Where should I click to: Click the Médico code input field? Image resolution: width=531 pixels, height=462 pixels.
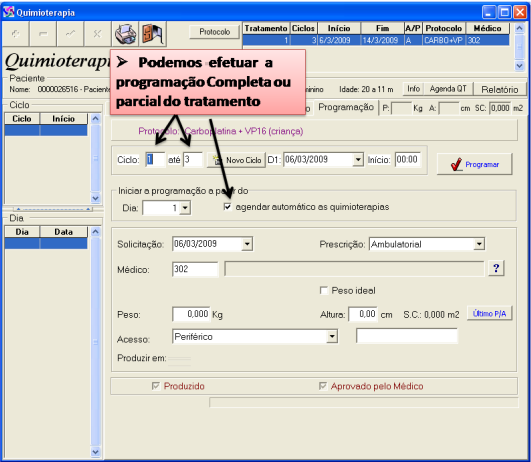tap(195, 269)
